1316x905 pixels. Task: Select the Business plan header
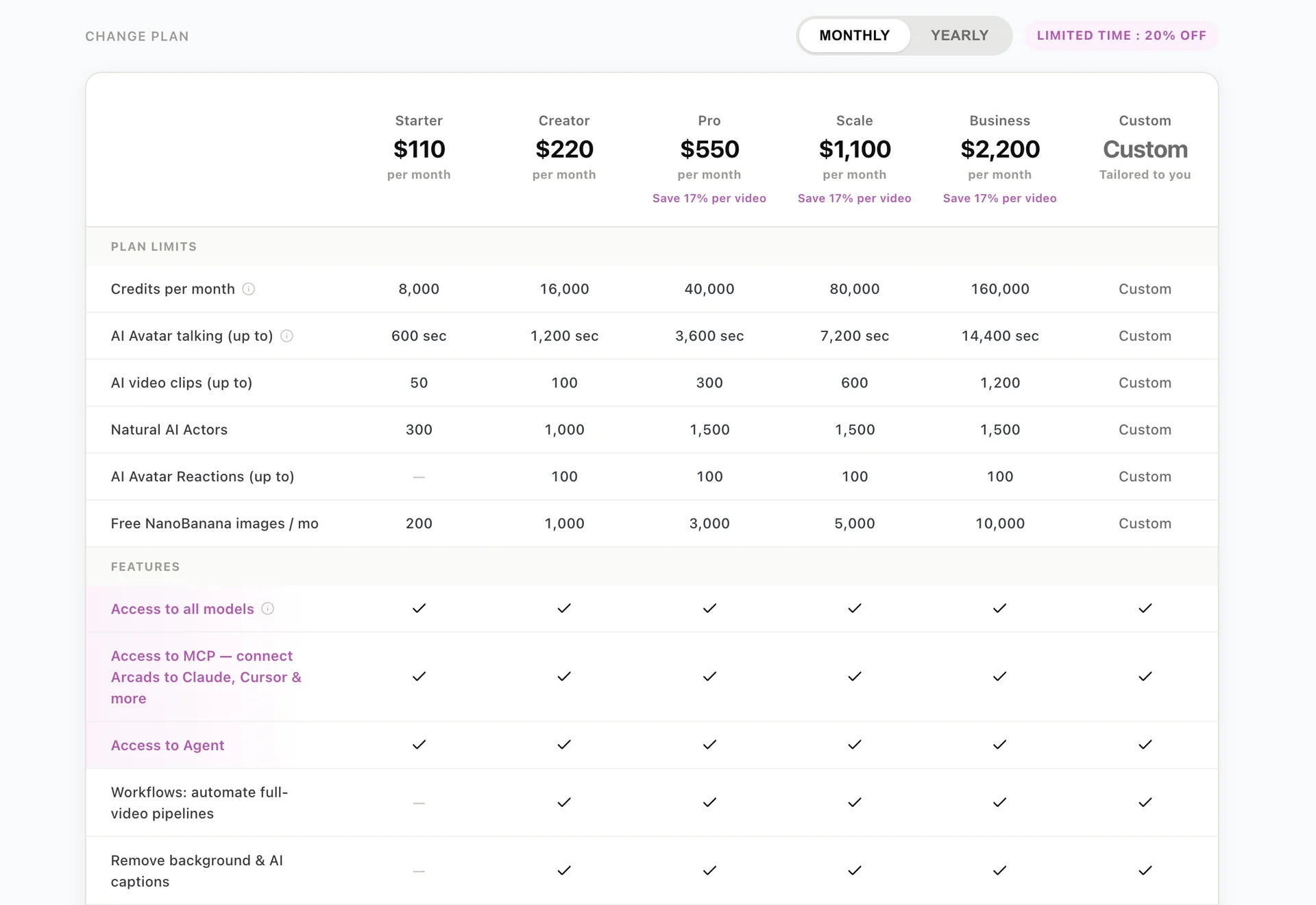click(1000, 121)
